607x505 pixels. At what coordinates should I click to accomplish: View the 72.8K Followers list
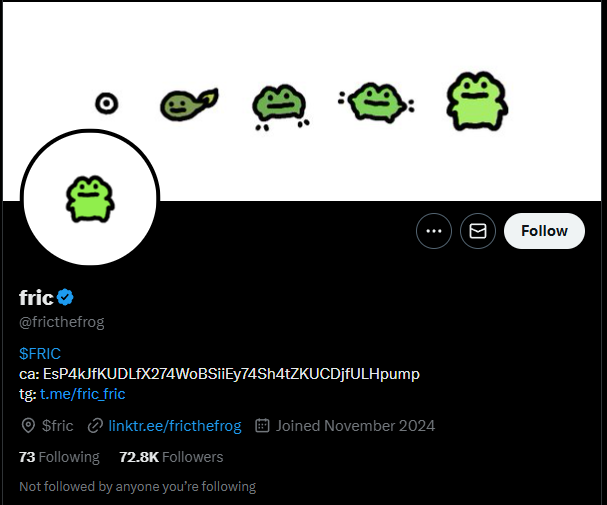coord(171,457)
